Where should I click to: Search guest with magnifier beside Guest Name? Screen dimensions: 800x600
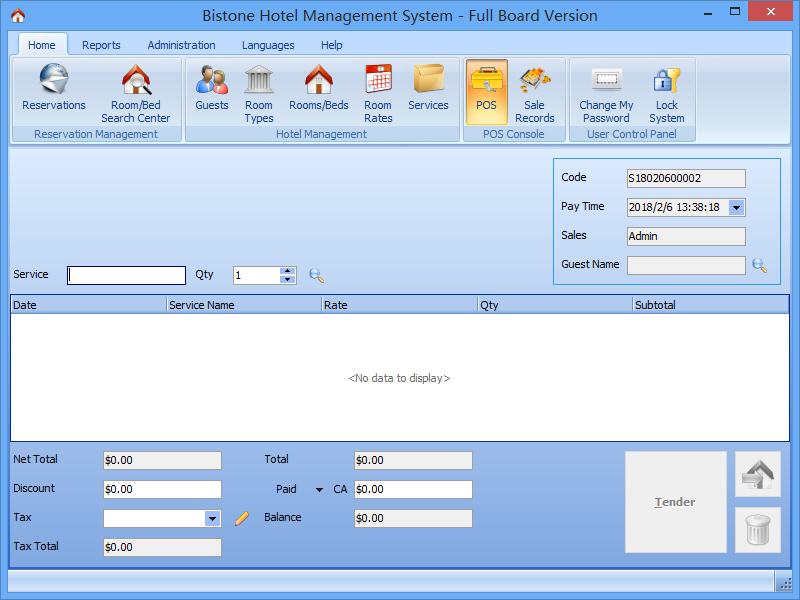click(760, 265)
